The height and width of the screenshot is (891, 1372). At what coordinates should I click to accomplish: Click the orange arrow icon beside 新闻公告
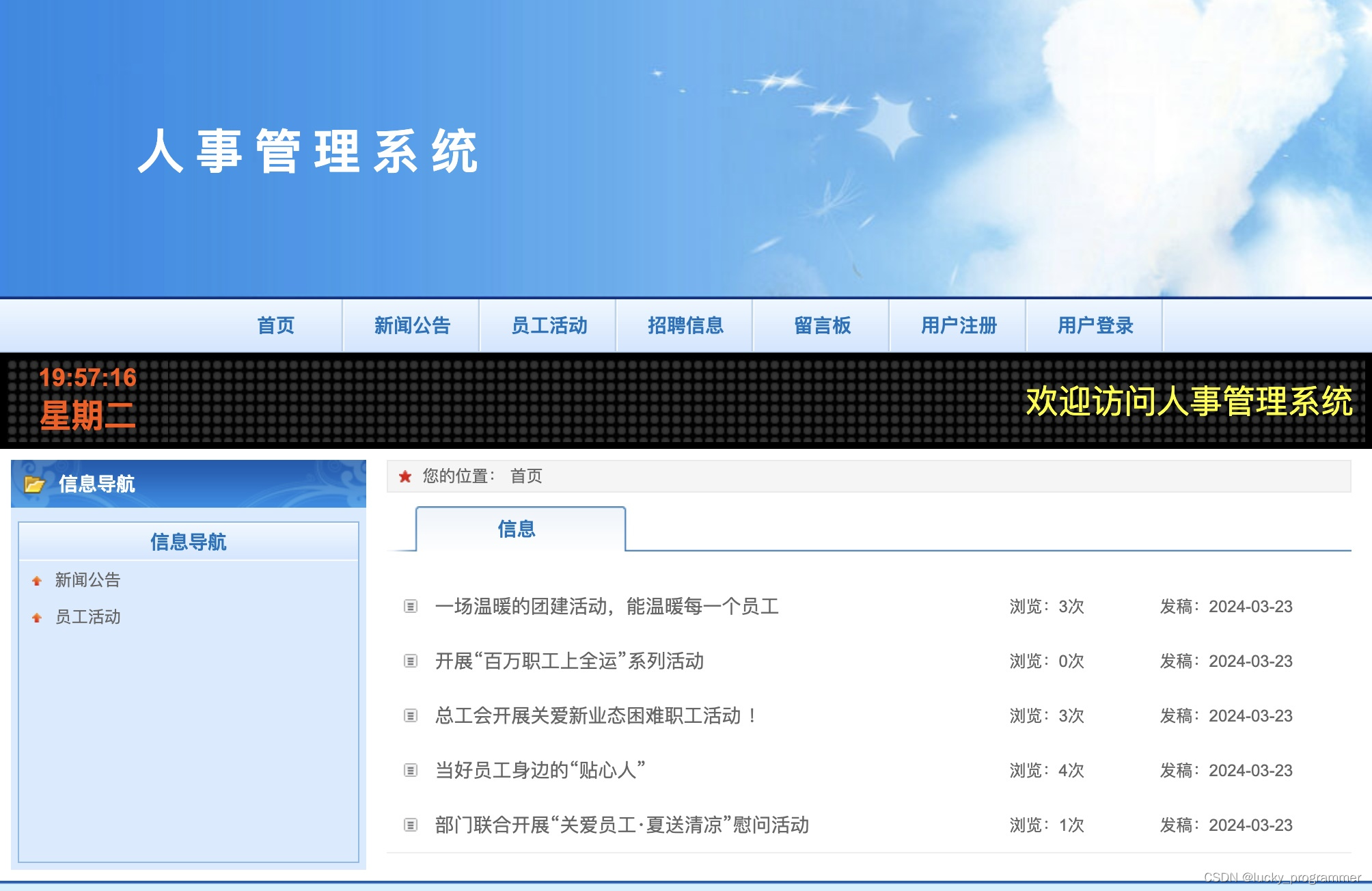point(37,581)
